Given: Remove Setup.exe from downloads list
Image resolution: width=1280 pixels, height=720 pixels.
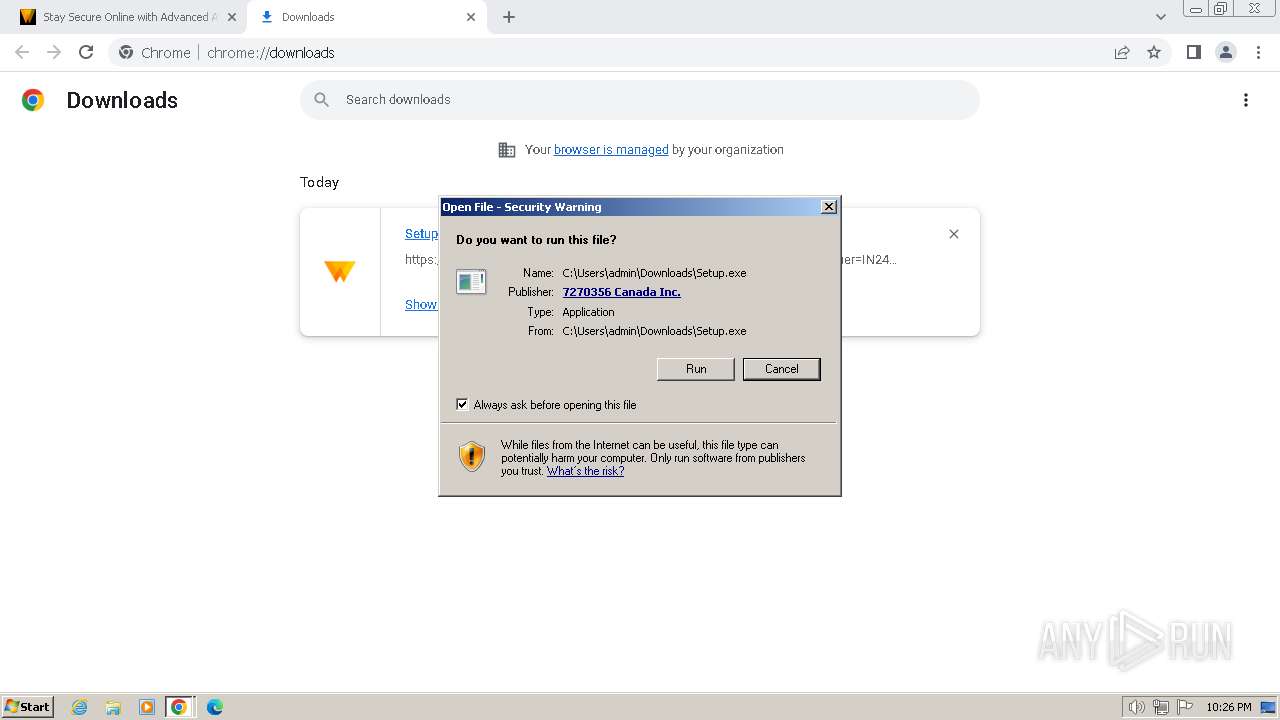Looking at the screenshot, I should (954, 234).
